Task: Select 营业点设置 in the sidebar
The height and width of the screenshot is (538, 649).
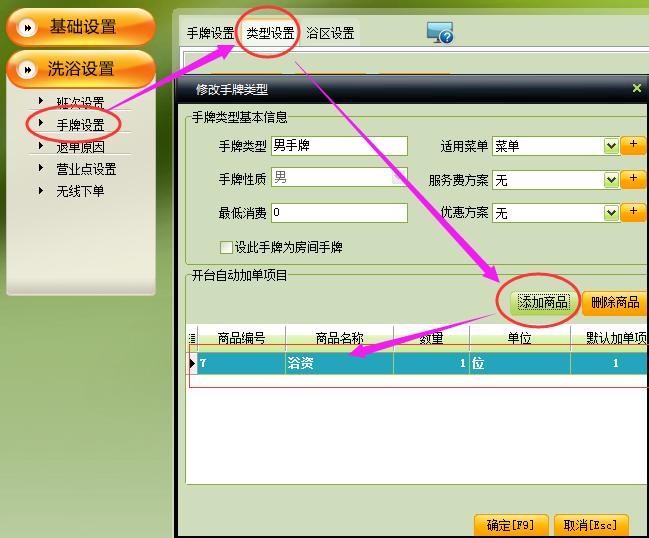Action: (86, 169)
